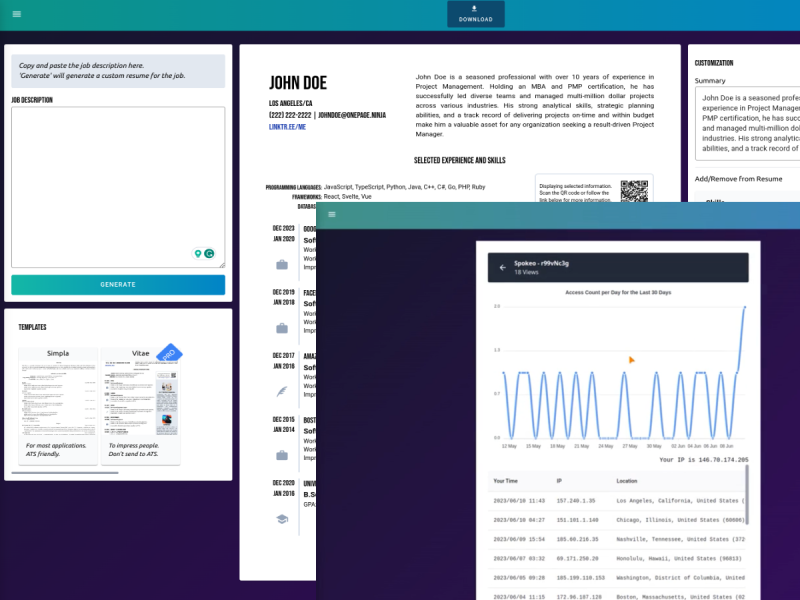Click the Summary text field in Customization

click(747, 123)
